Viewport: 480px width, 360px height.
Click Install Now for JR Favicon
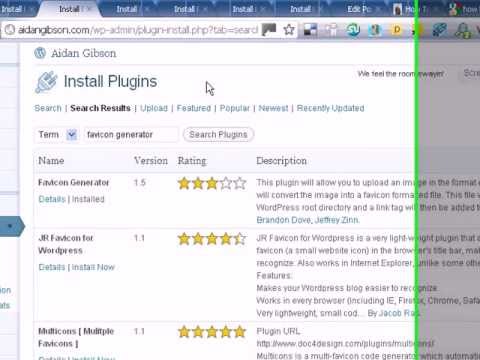click(93, 267)
